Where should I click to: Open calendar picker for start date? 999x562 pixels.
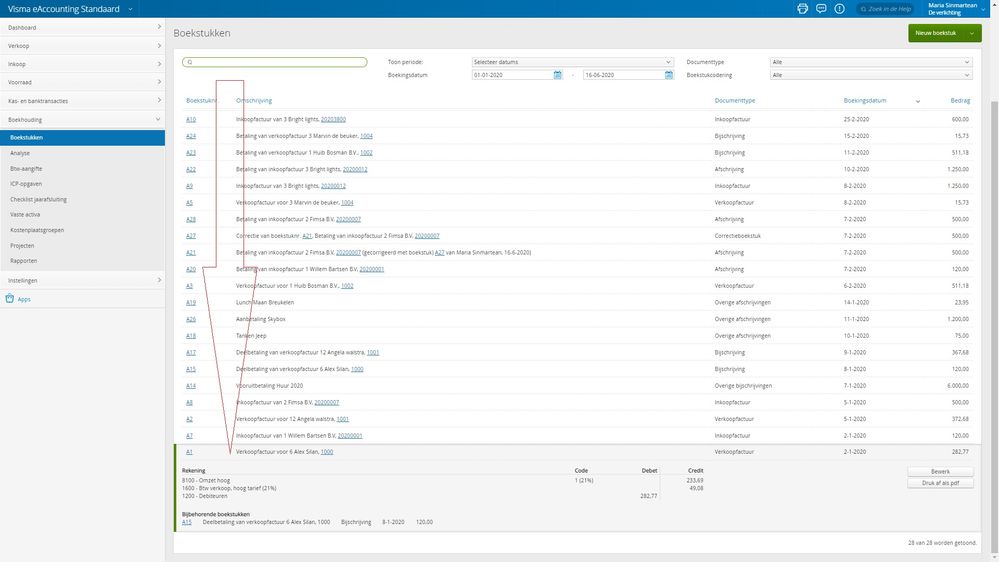click(557, 75)
